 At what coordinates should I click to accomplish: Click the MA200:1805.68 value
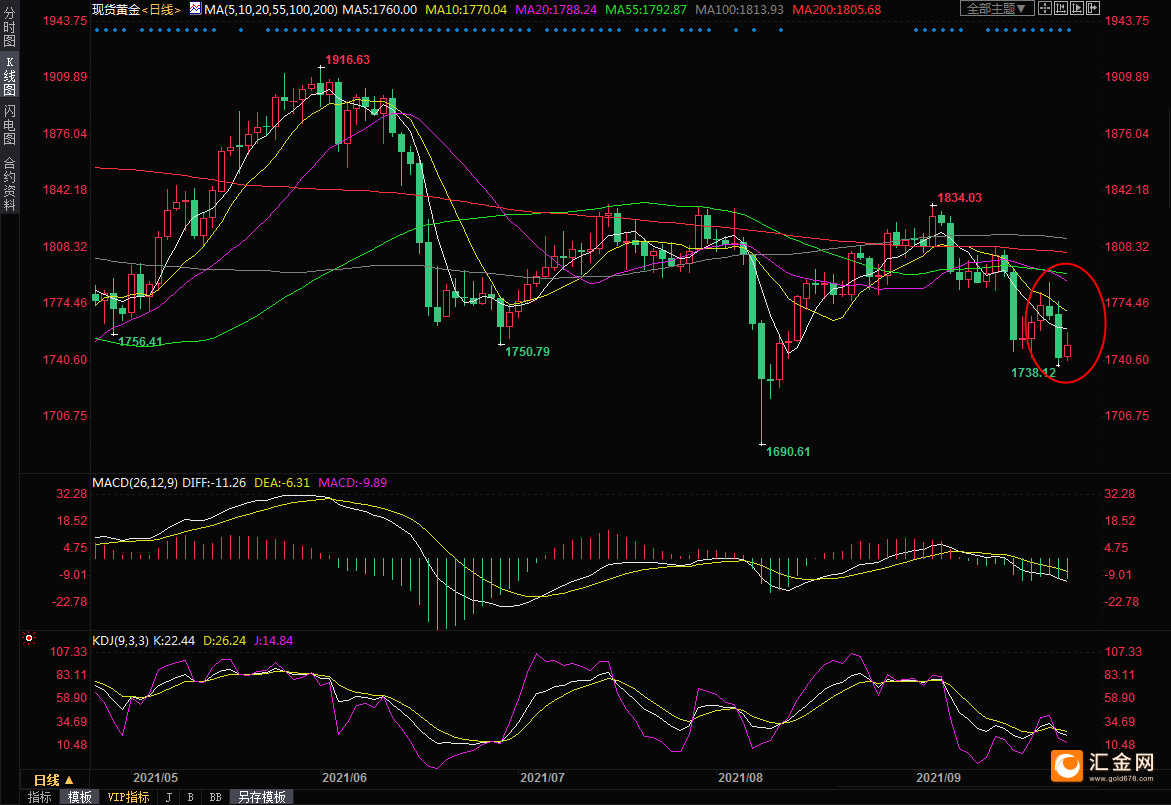coord(836,10)
